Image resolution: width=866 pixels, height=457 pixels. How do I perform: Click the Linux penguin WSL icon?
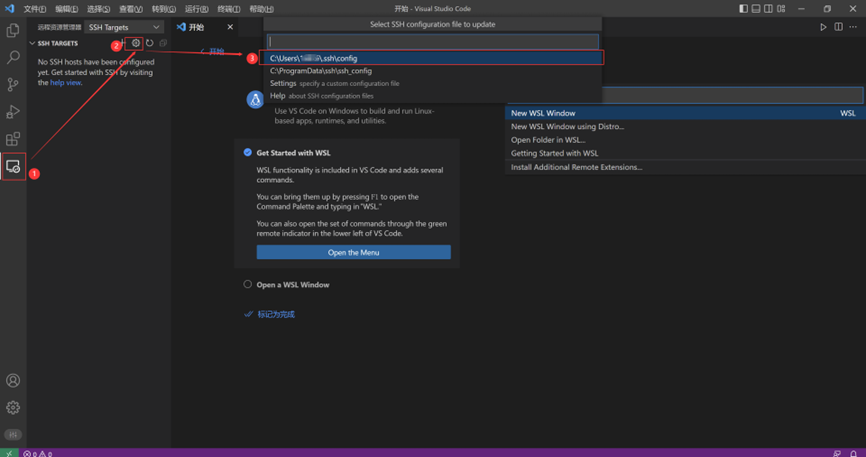click(255, 99)
